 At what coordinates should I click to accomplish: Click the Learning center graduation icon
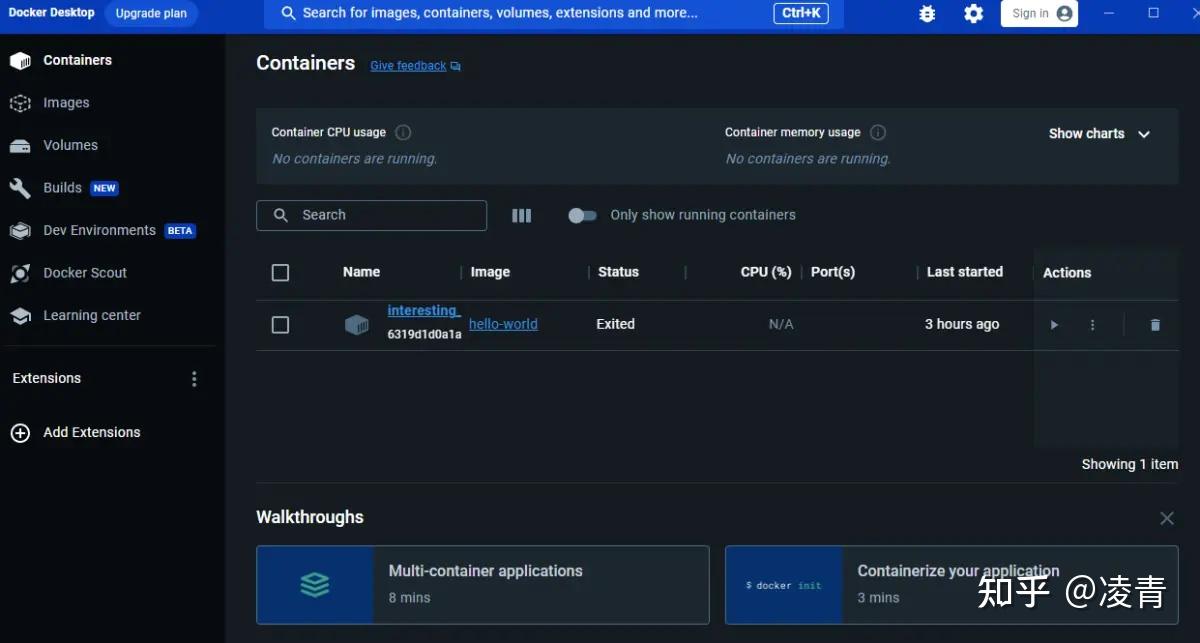tap(20, 316)
